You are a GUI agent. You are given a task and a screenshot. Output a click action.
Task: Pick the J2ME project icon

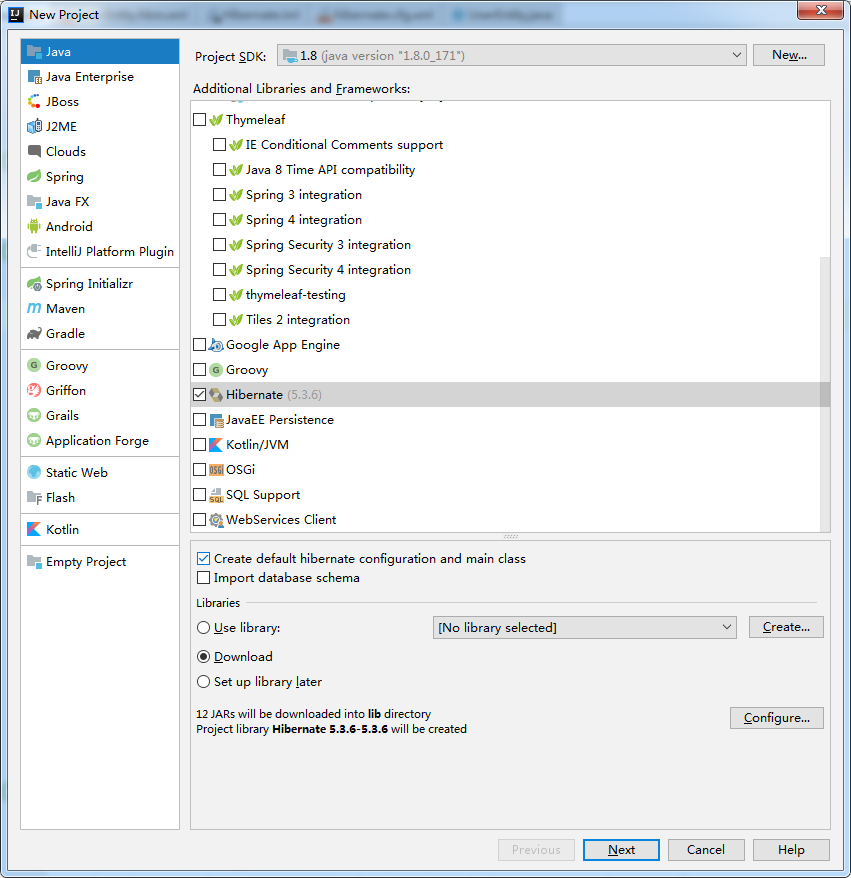pyautogui.click(x=34, y=127)
